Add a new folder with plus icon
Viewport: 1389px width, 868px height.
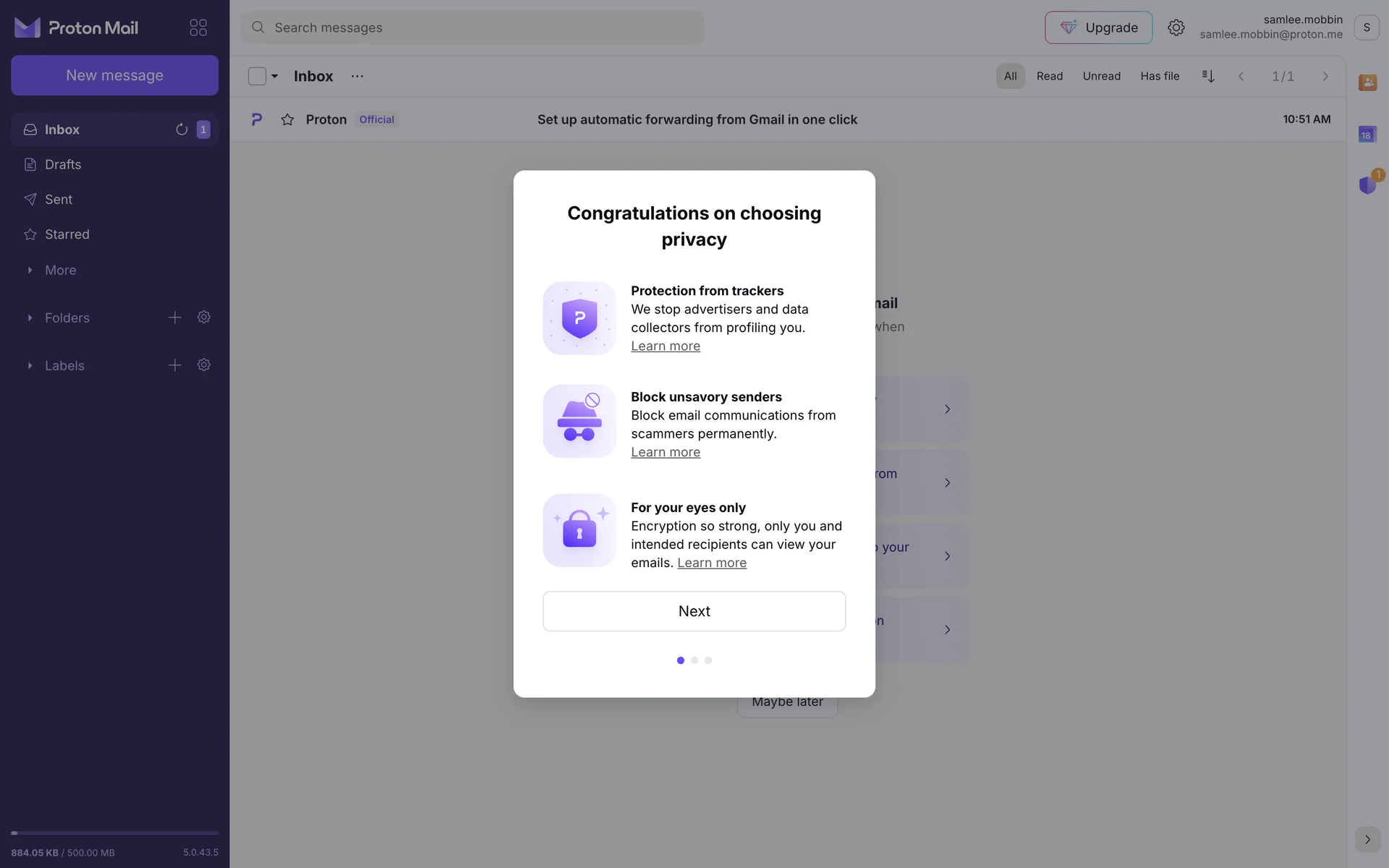[175, 318]
